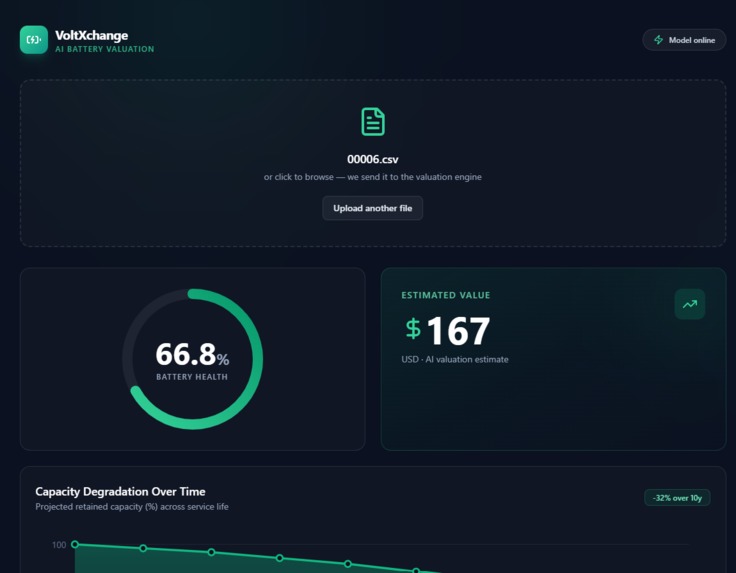Click the first chart data point at 100
The width and height of the screenshot is (736, 573).
75,544
